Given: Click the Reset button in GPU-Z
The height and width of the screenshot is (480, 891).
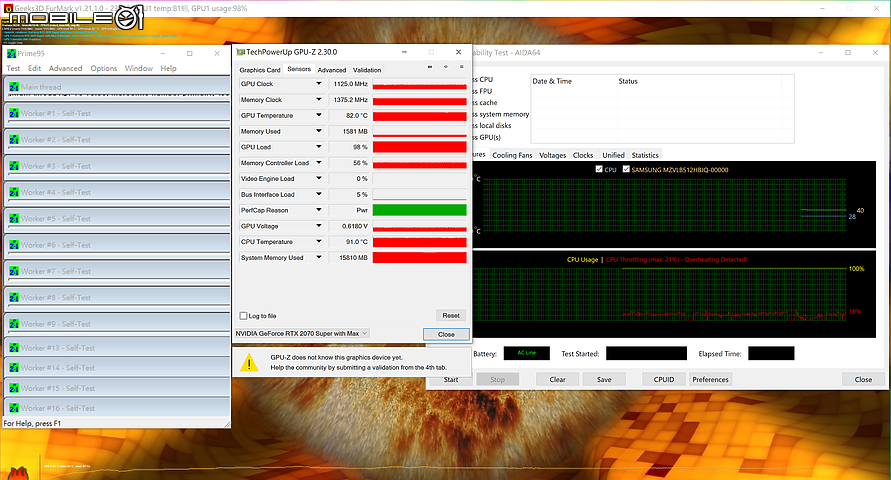Looking at the screenshot, I should 451,315.
